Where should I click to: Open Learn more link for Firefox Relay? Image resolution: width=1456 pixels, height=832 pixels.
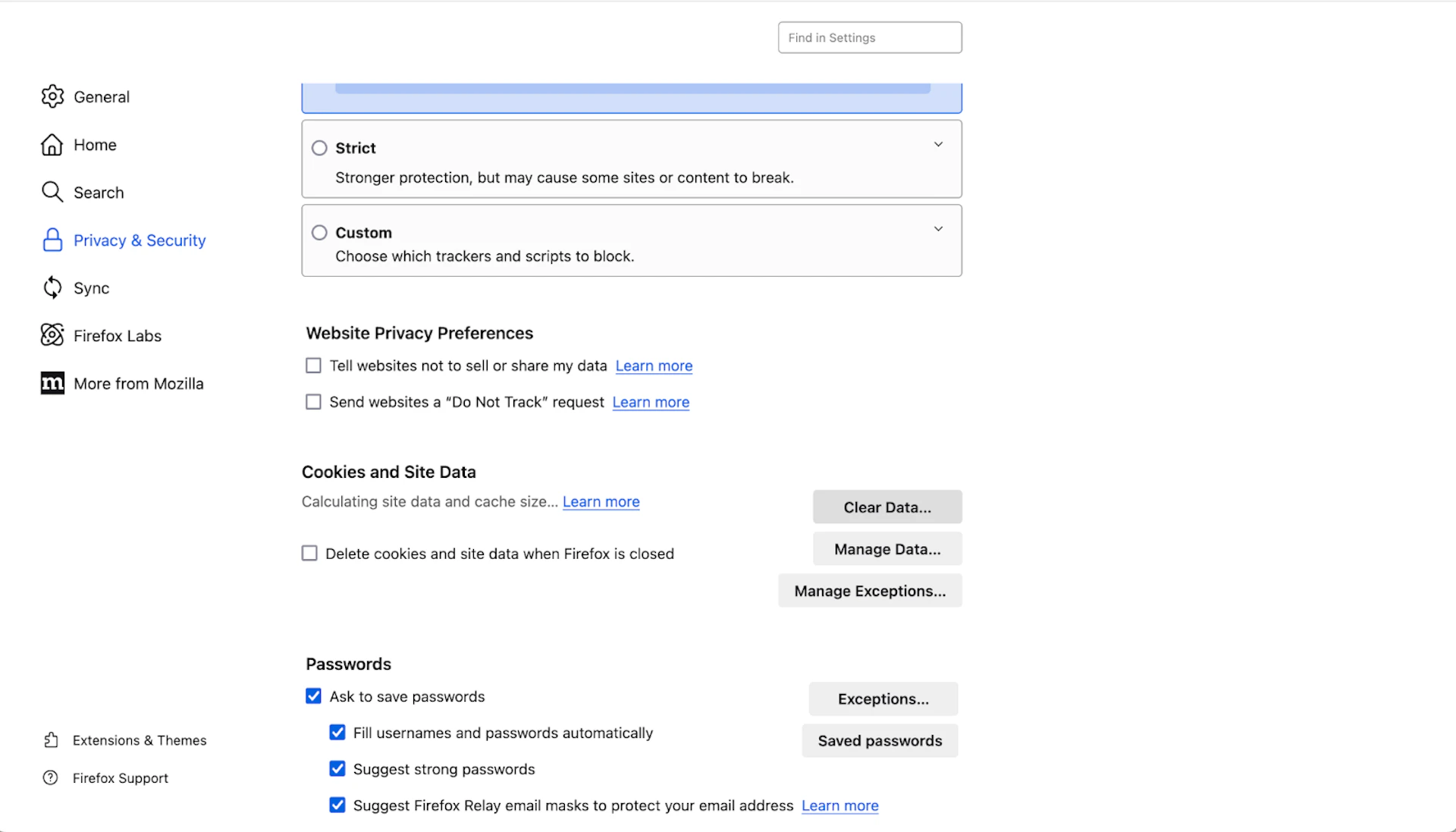pos(839,805)
